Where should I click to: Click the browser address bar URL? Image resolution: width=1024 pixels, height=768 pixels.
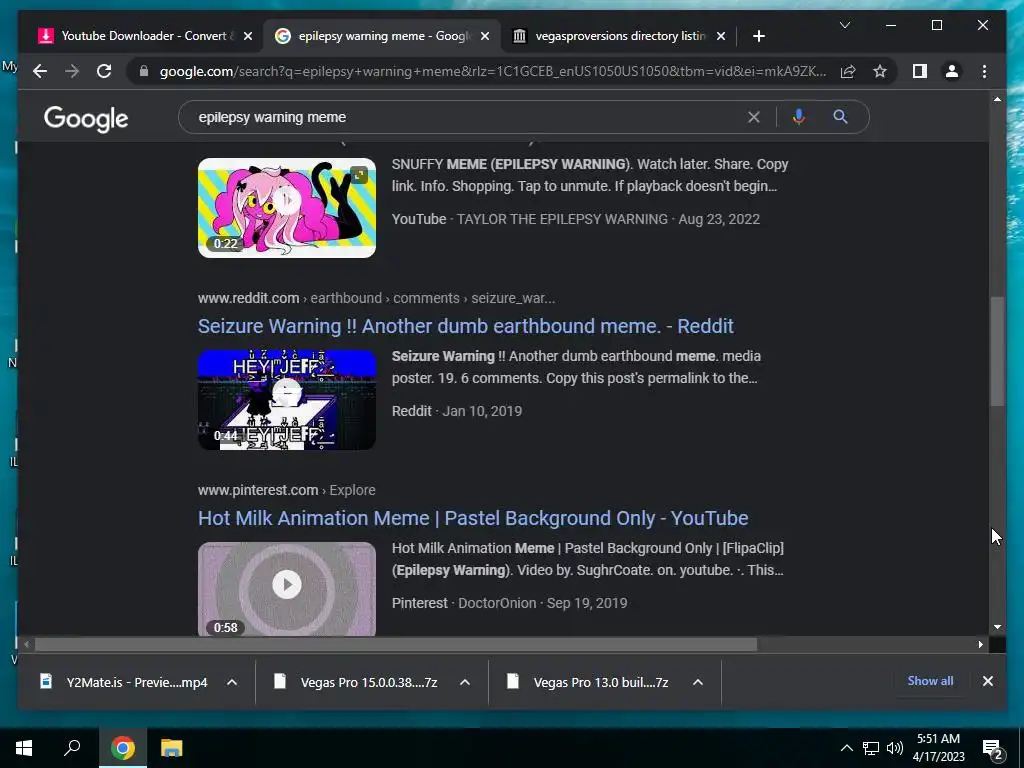click(x=493, y=71)
